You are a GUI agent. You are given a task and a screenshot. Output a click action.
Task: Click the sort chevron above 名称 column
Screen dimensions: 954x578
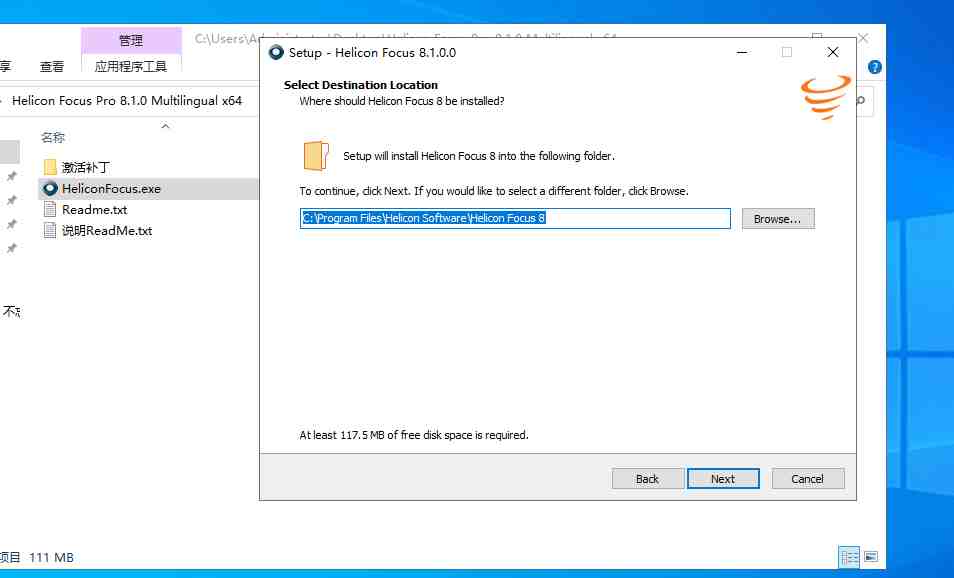[x=166, y=126]
